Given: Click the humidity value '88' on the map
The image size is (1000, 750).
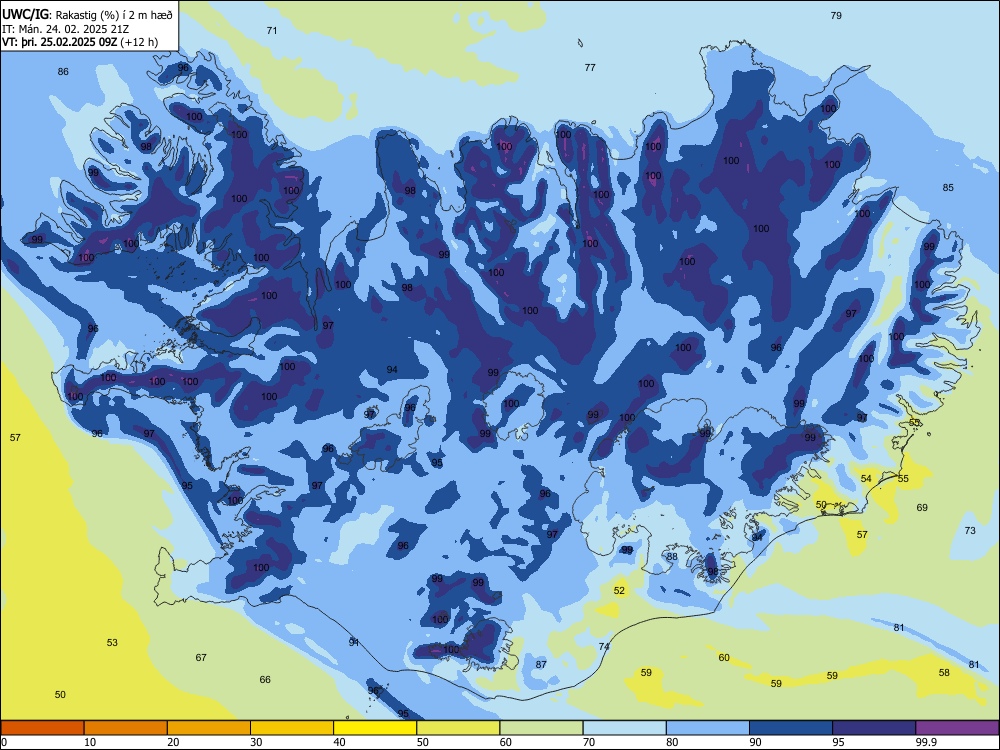Looking at the screenshot, I should coord(672,556).
